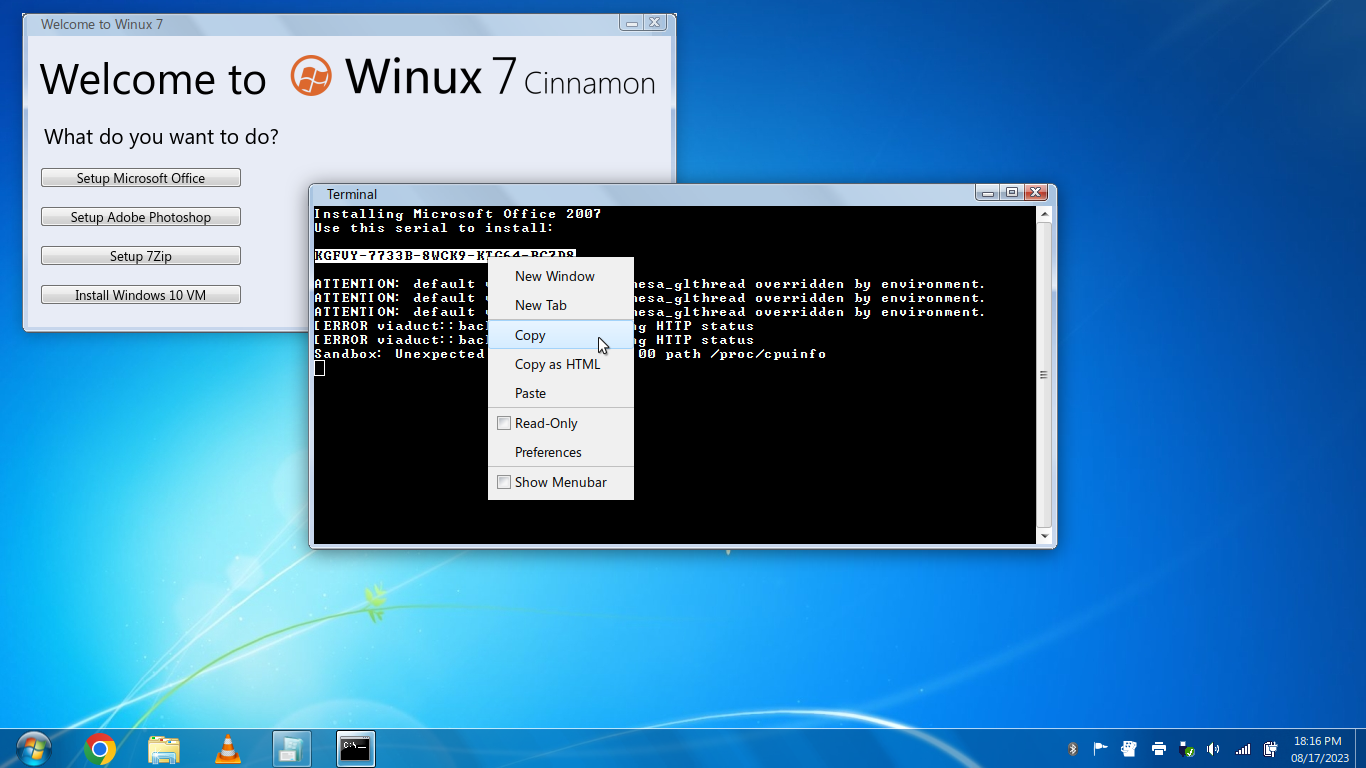
Task: Click the Terminal window title bar text
Action: tap(352, 194)
